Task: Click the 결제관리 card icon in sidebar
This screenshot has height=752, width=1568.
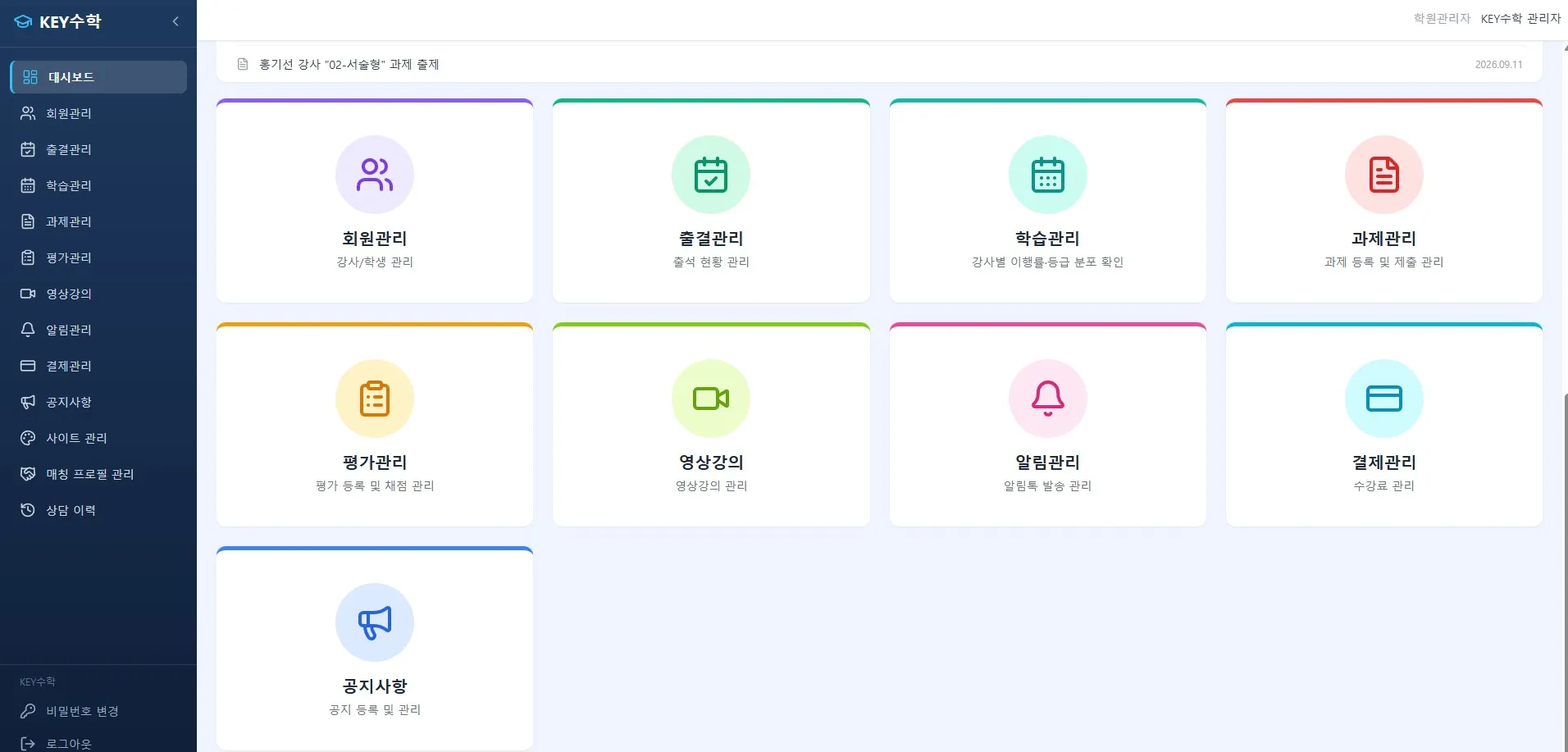Action: point(28,366)
